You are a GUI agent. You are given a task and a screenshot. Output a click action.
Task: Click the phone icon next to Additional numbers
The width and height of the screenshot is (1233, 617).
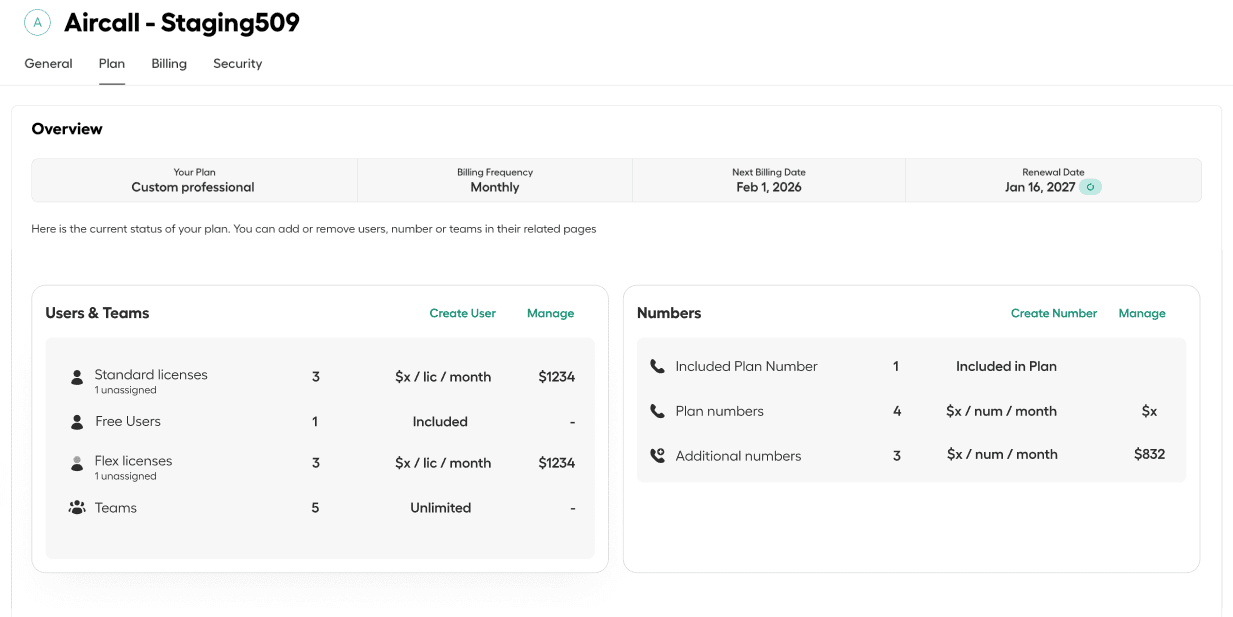coord(657,456)
